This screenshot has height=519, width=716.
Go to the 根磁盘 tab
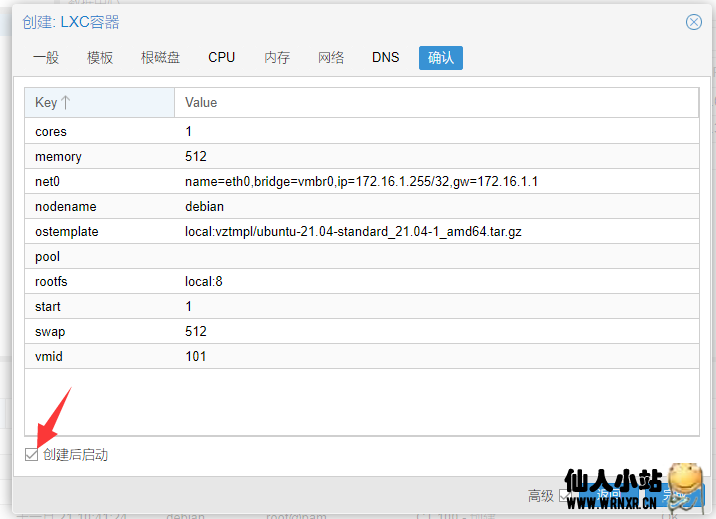click(160, 58)
